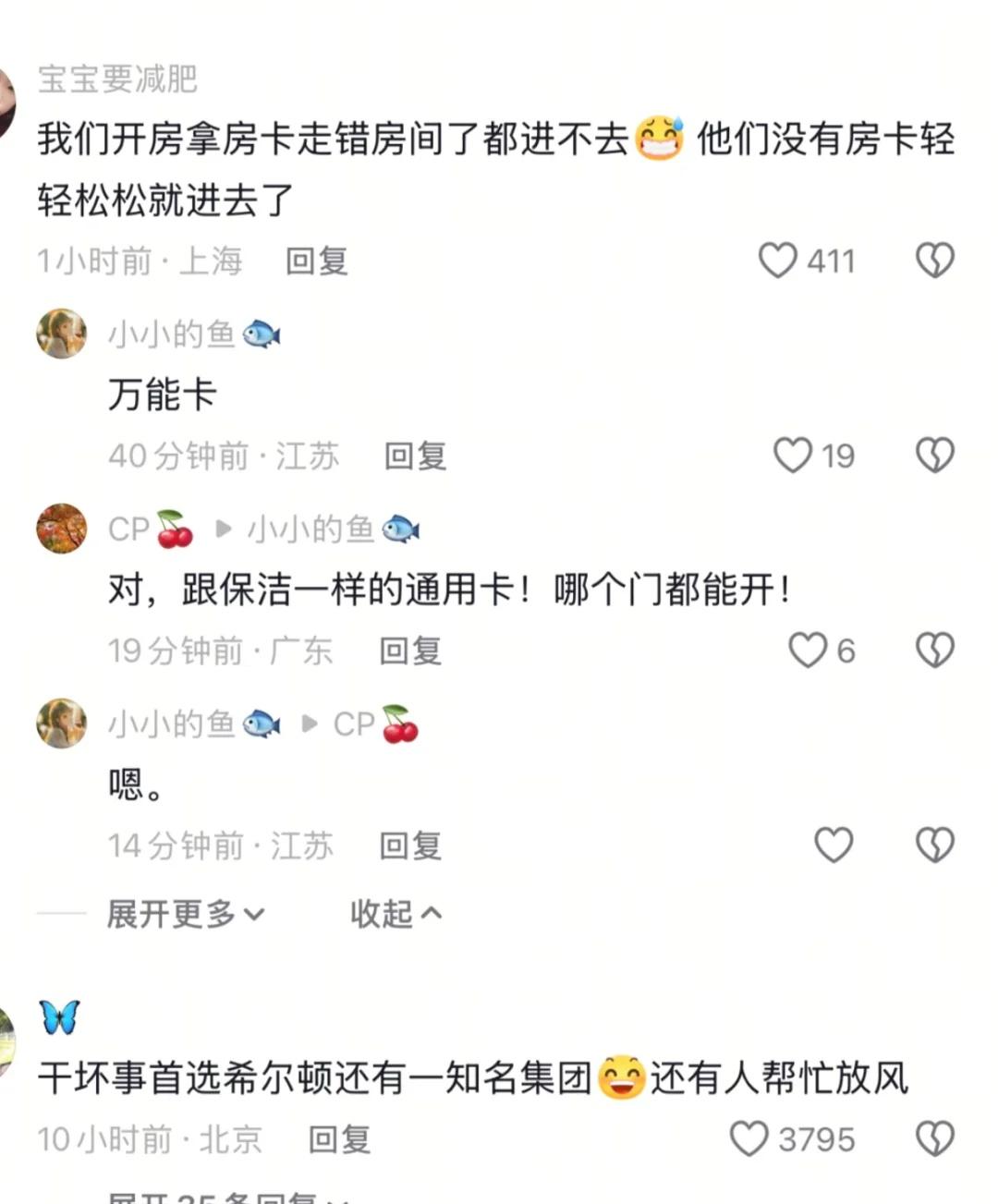Dislike the 希尔顿 comment from 北京

(934, 1139)
